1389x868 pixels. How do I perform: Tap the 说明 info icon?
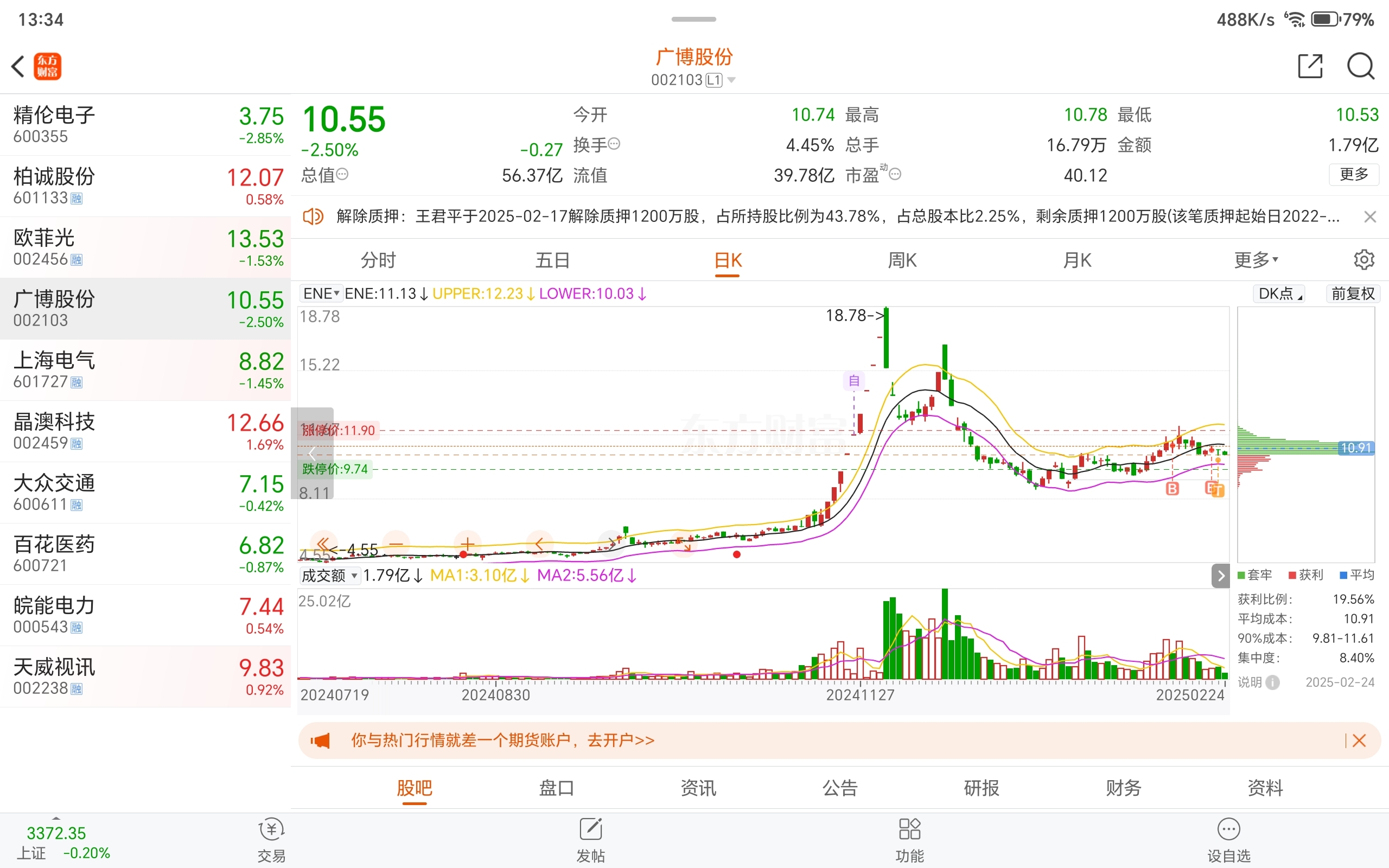pos(1272,682)
